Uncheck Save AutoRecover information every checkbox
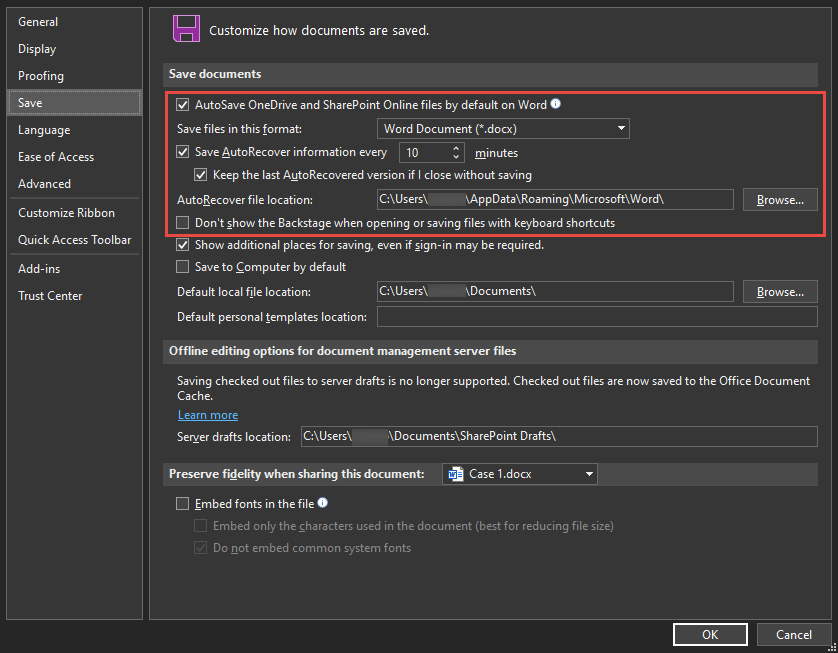 click(x=183, y=152)
